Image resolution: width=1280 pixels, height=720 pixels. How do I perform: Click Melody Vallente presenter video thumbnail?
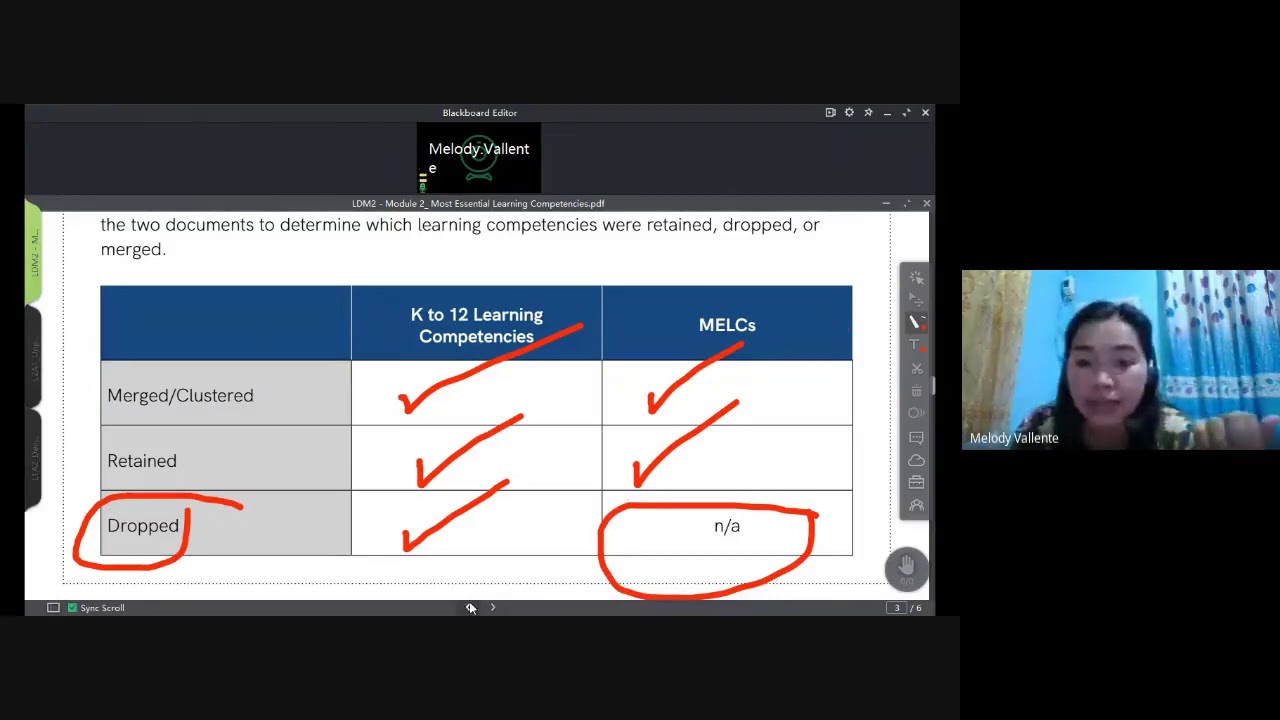point(479,158)
